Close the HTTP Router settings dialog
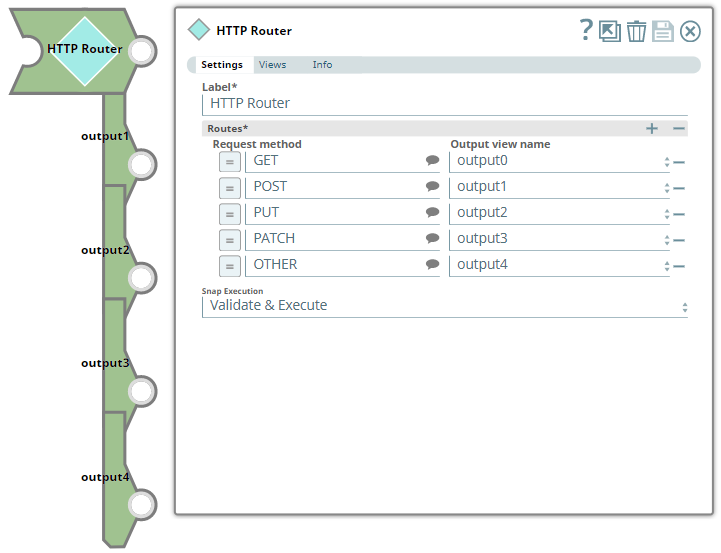Image resolution: width=721 pixels, height=553 pixels. point(690,31)
